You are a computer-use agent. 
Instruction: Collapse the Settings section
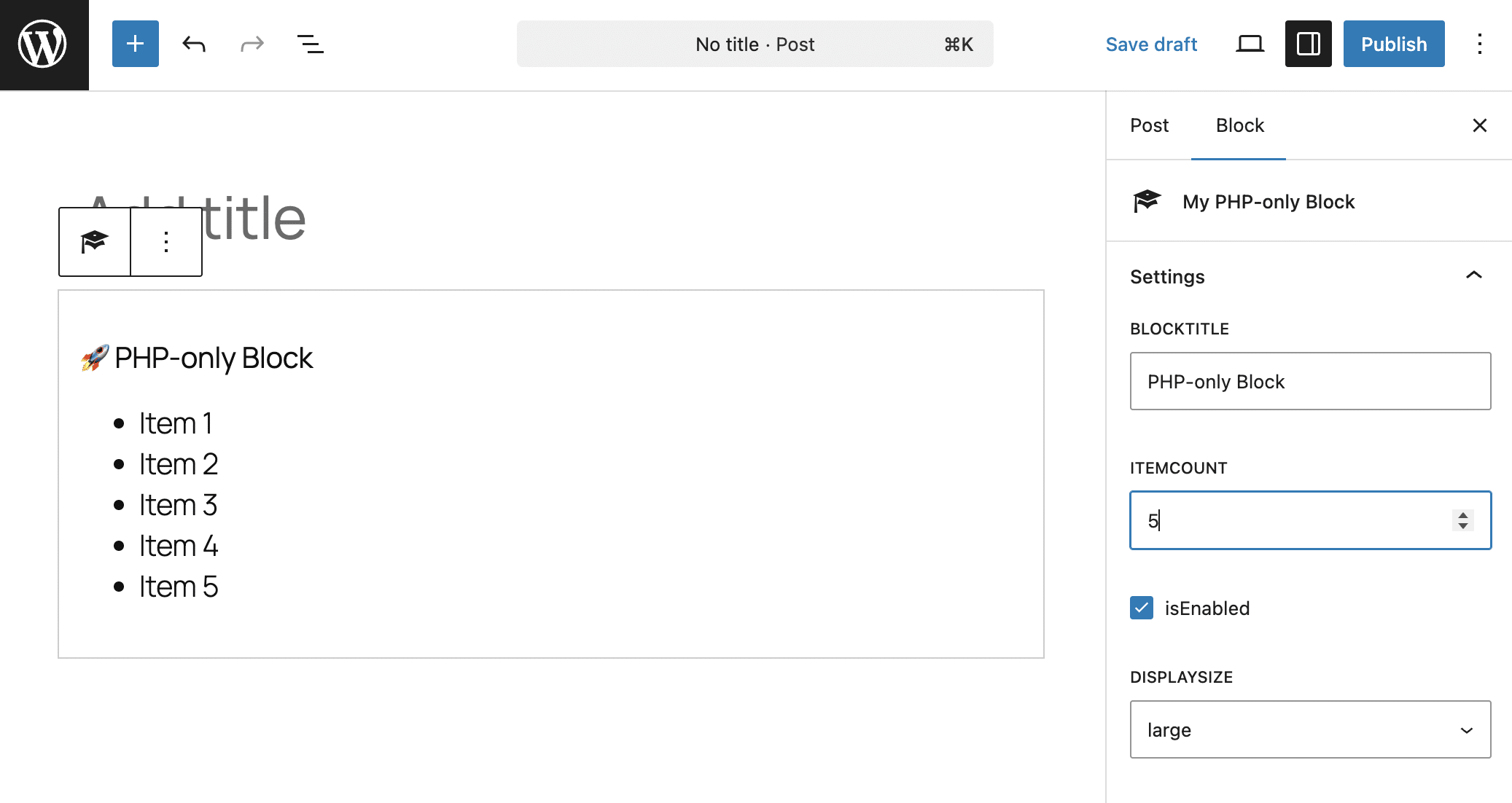(1475, 275)
